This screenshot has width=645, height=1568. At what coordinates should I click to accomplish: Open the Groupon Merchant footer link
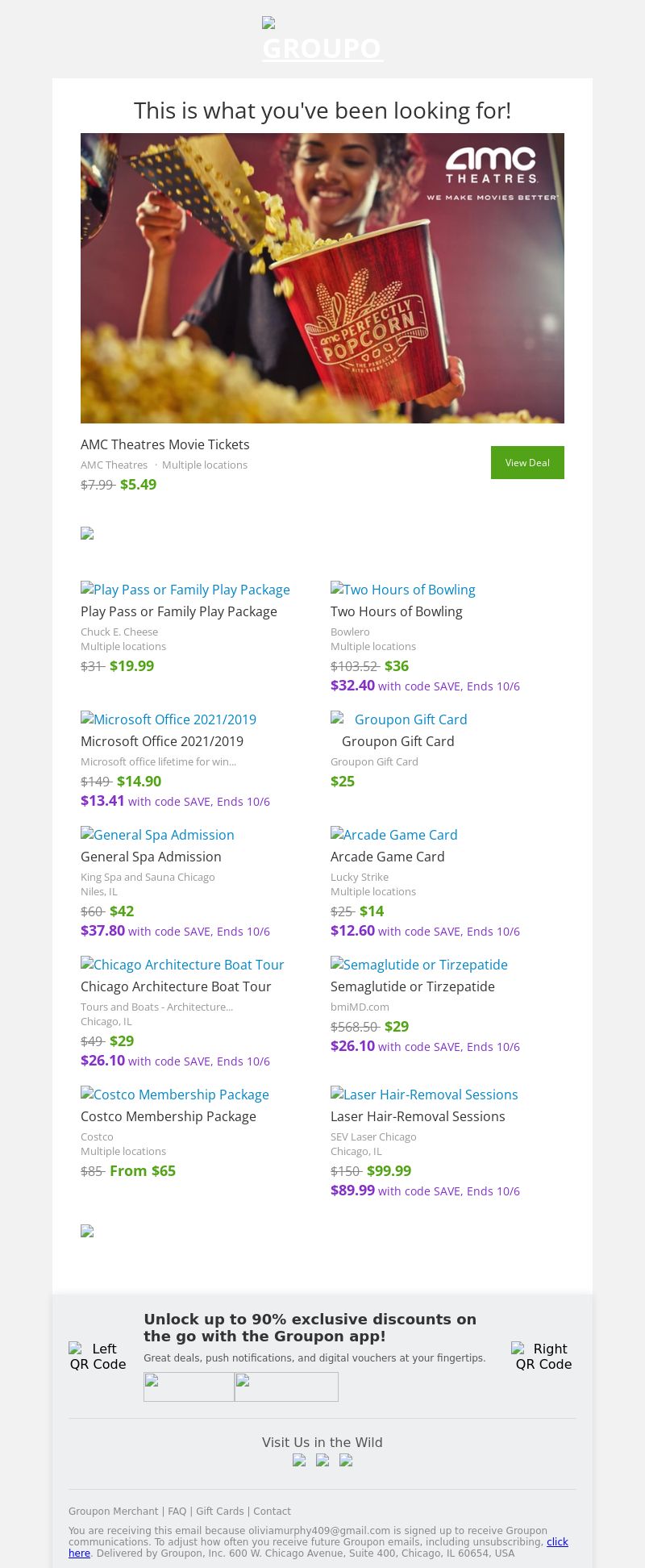(113, 1512)
